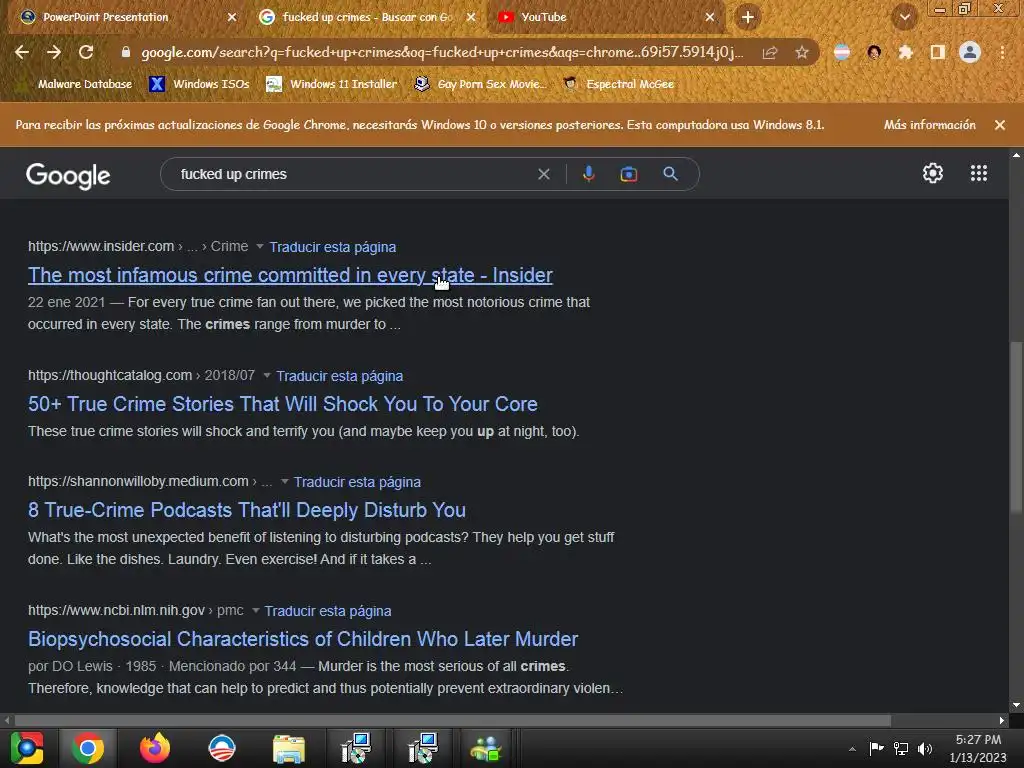Go forward one page

pyautogui.click(x=54, y=52)
